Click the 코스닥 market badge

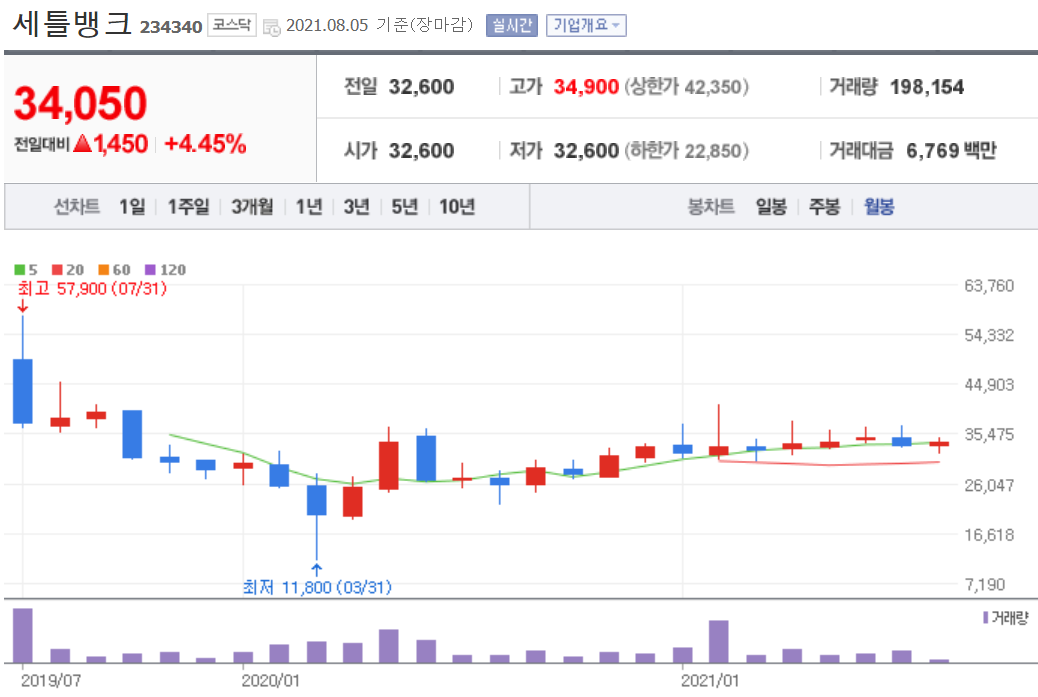coord(232,25)
